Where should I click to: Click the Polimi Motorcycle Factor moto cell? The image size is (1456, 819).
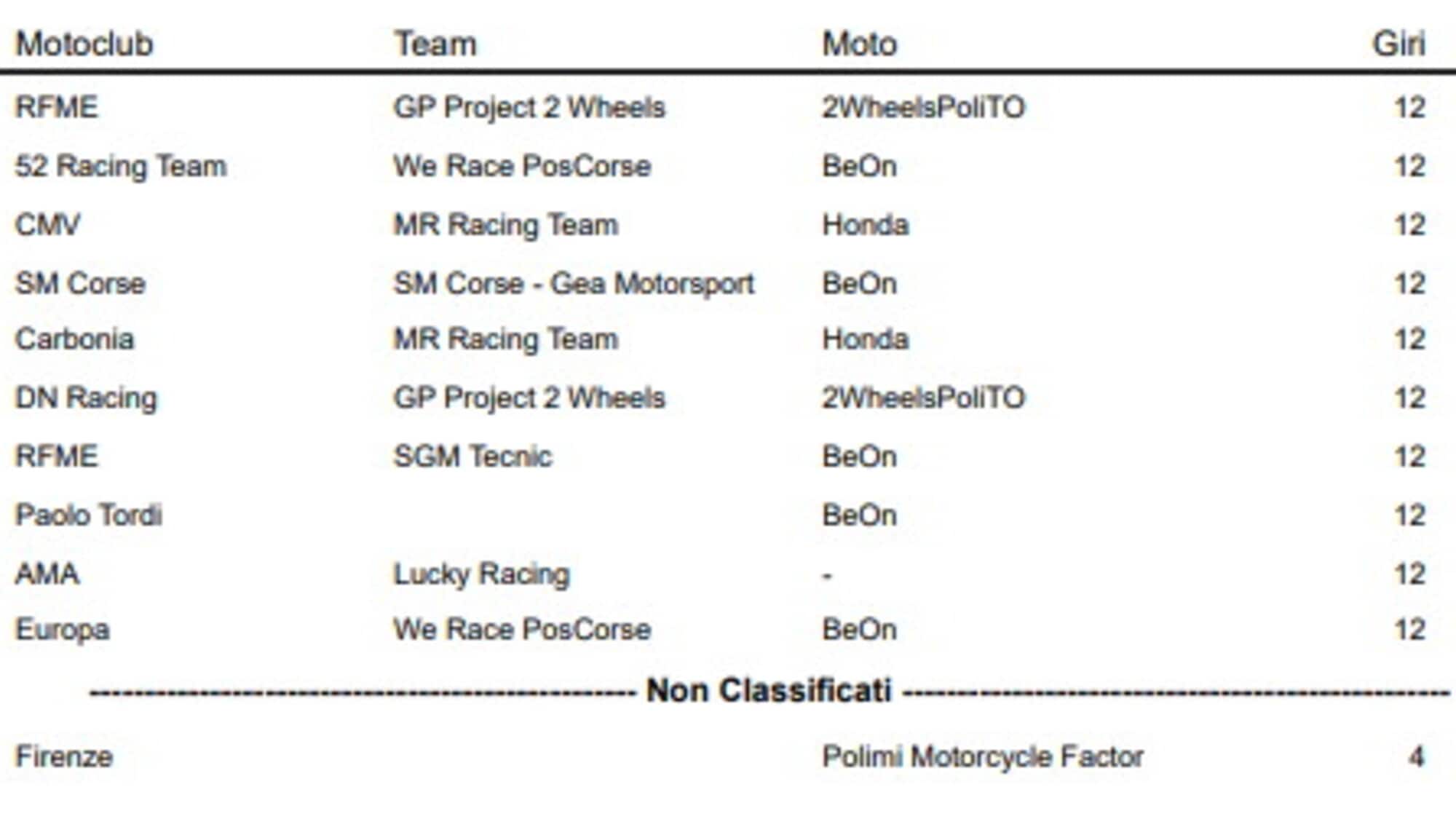click(983, 756)
